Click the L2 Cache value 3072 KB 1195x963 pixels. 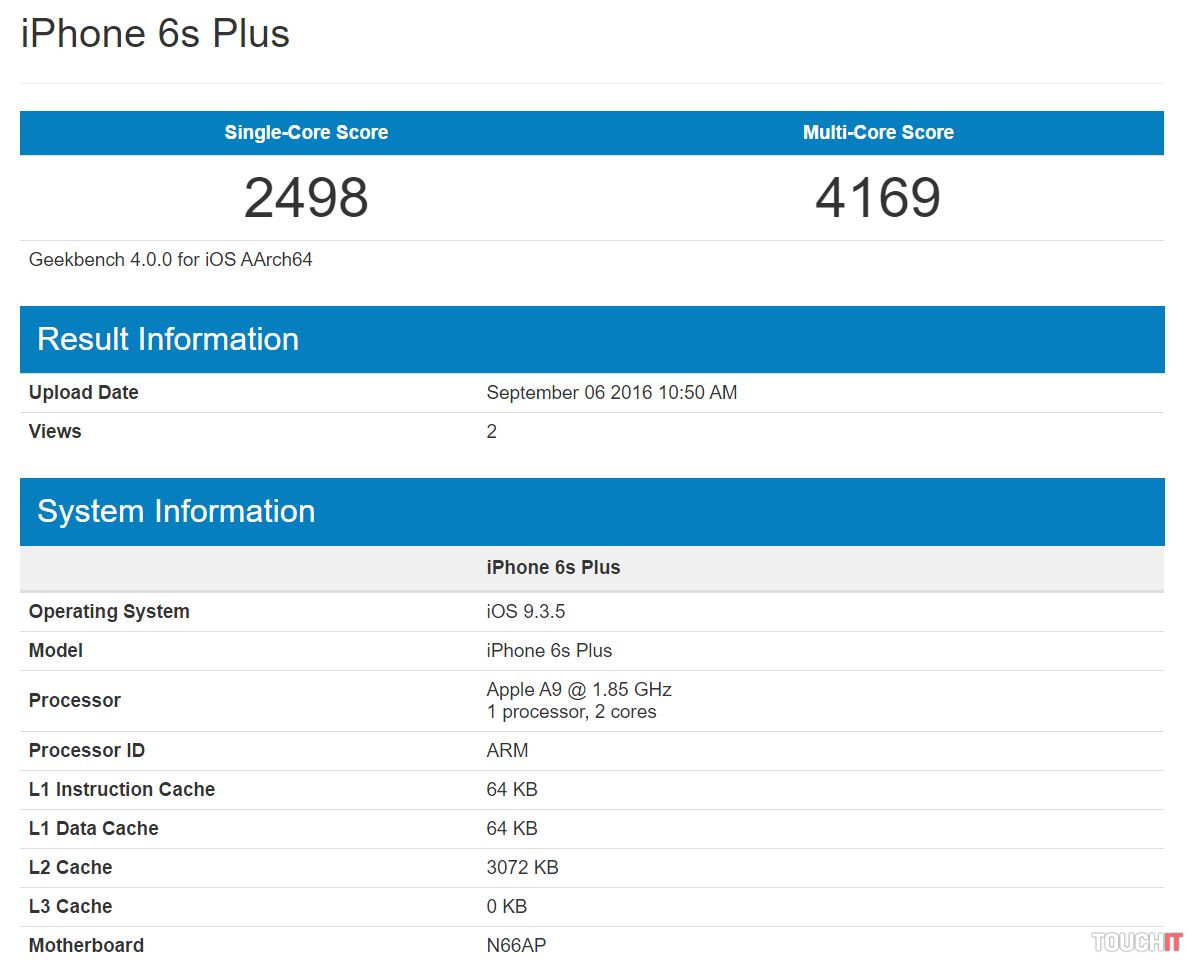[522, 868]
